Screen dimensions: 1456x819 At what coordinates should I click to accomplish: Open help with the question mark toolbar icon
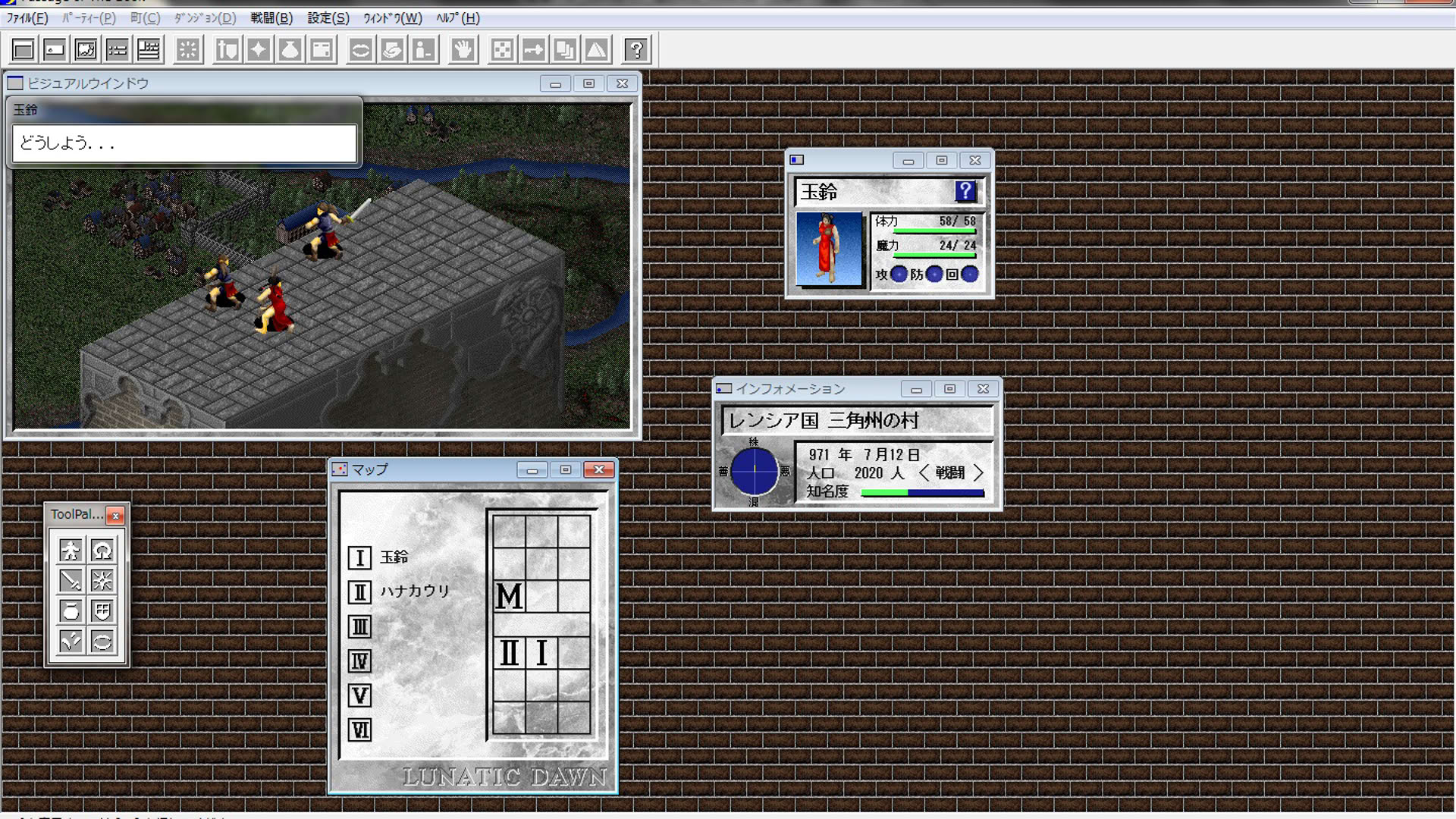tap(637, 50)
